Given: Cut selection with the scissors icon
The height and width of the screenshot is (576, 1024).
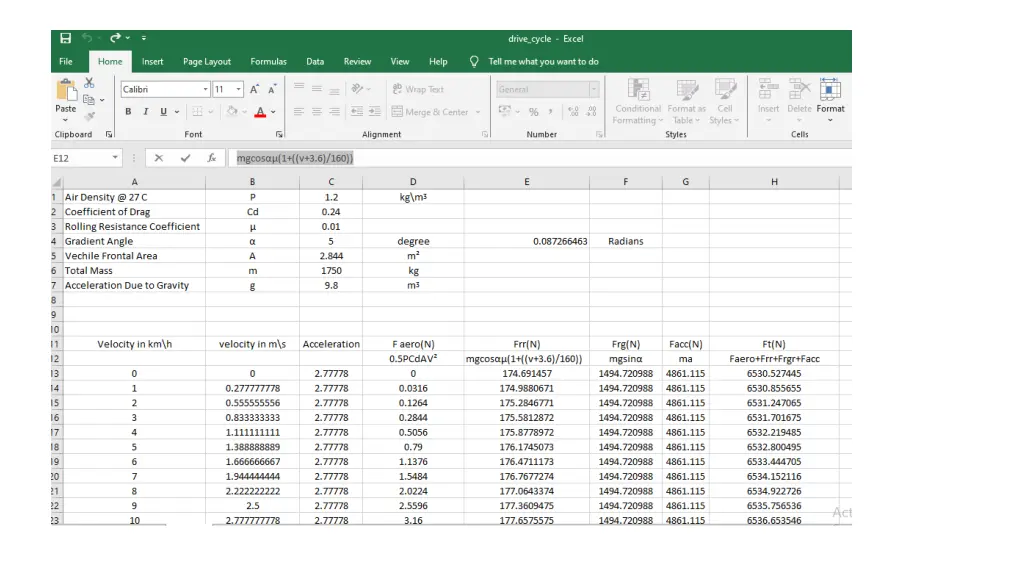Looking at the screenshot, I should [89, 83].
